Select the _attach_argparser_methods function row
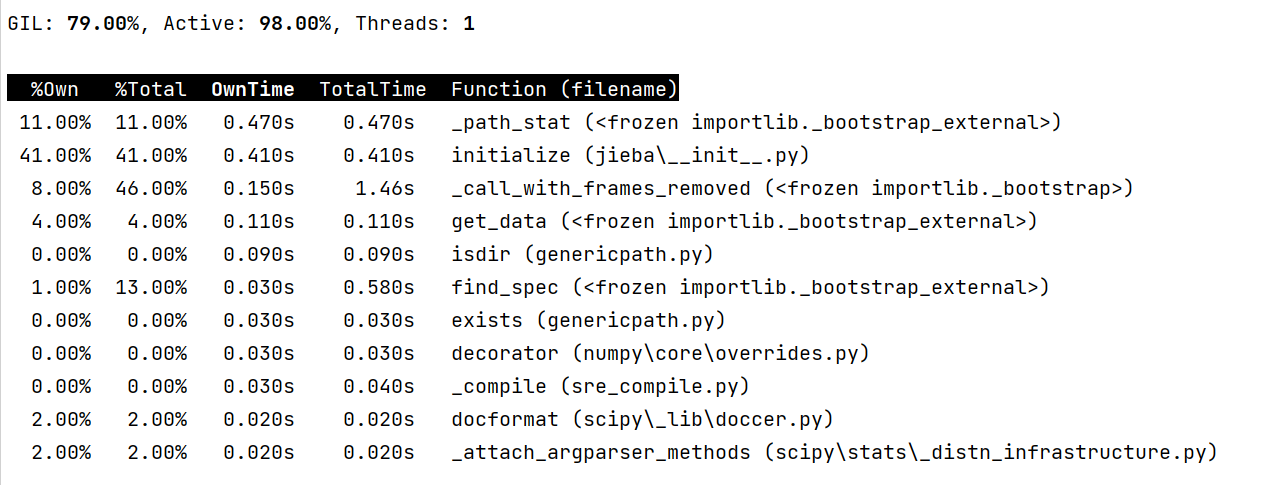This screenshot has width=1274, height=485. point(834,453)
